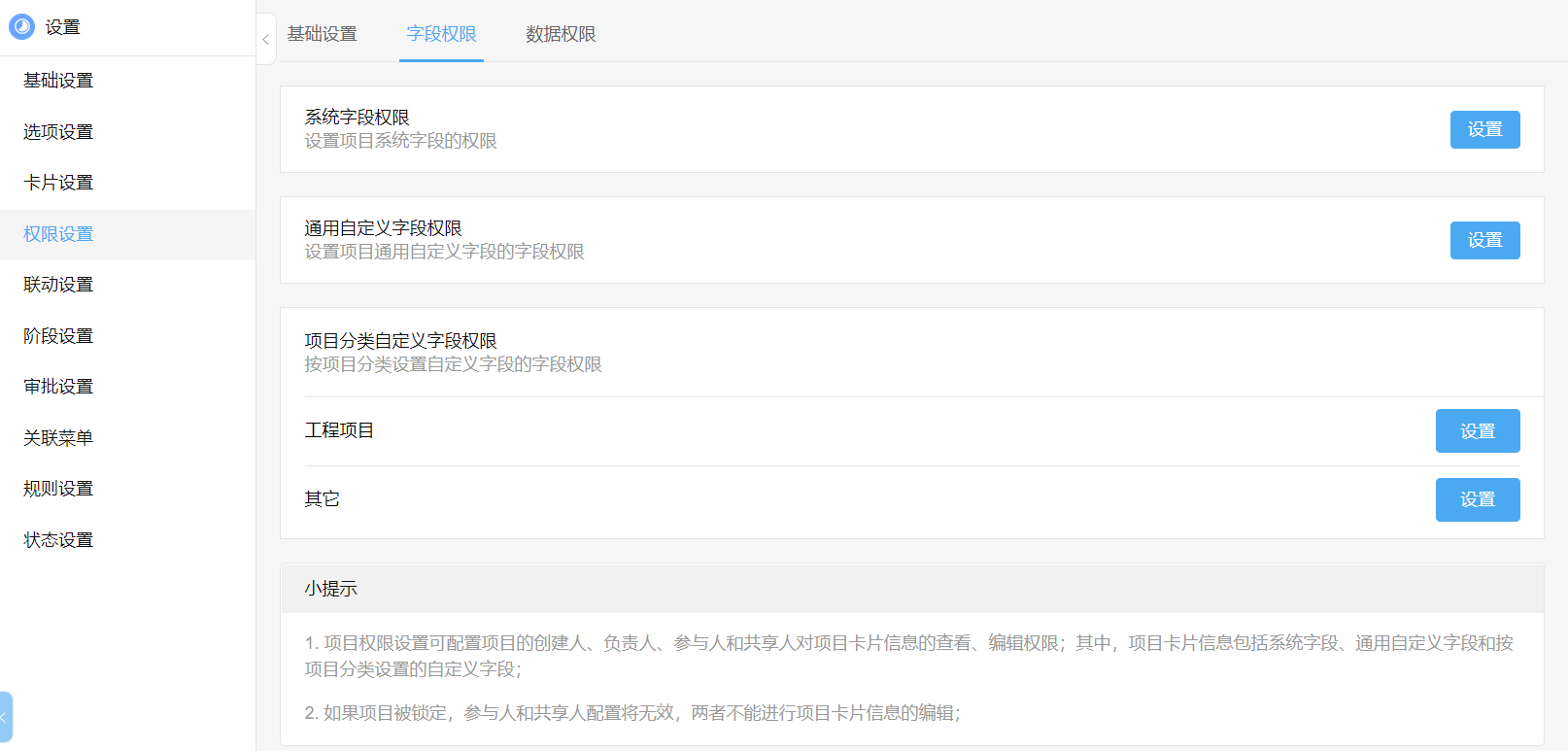1568x751 pixels.
Task: Open 阶段设置 in the sidebar
Action: point(58,336)
